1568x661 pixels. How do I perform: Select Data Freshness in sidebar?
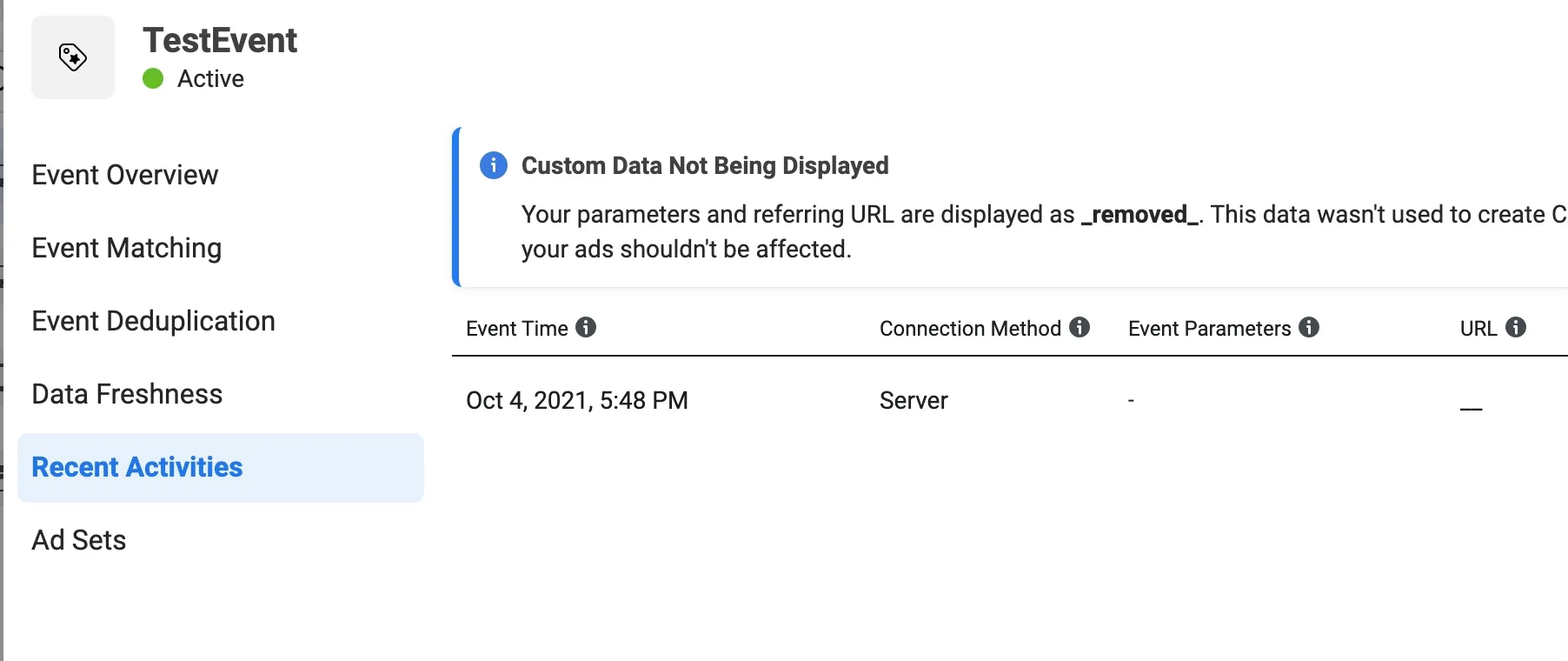[128, 394]
